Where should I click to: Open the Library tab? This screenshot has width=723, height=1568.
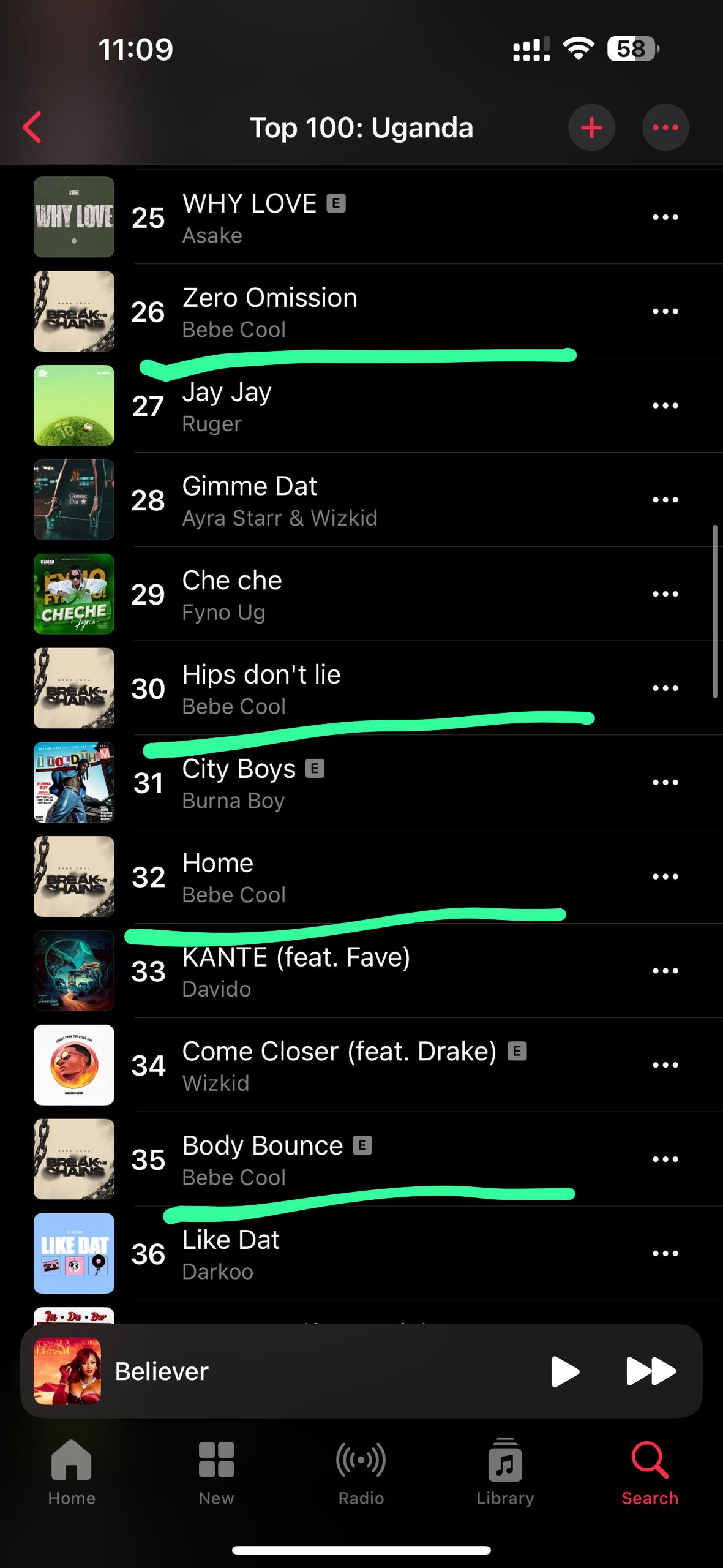[505, 1472]
